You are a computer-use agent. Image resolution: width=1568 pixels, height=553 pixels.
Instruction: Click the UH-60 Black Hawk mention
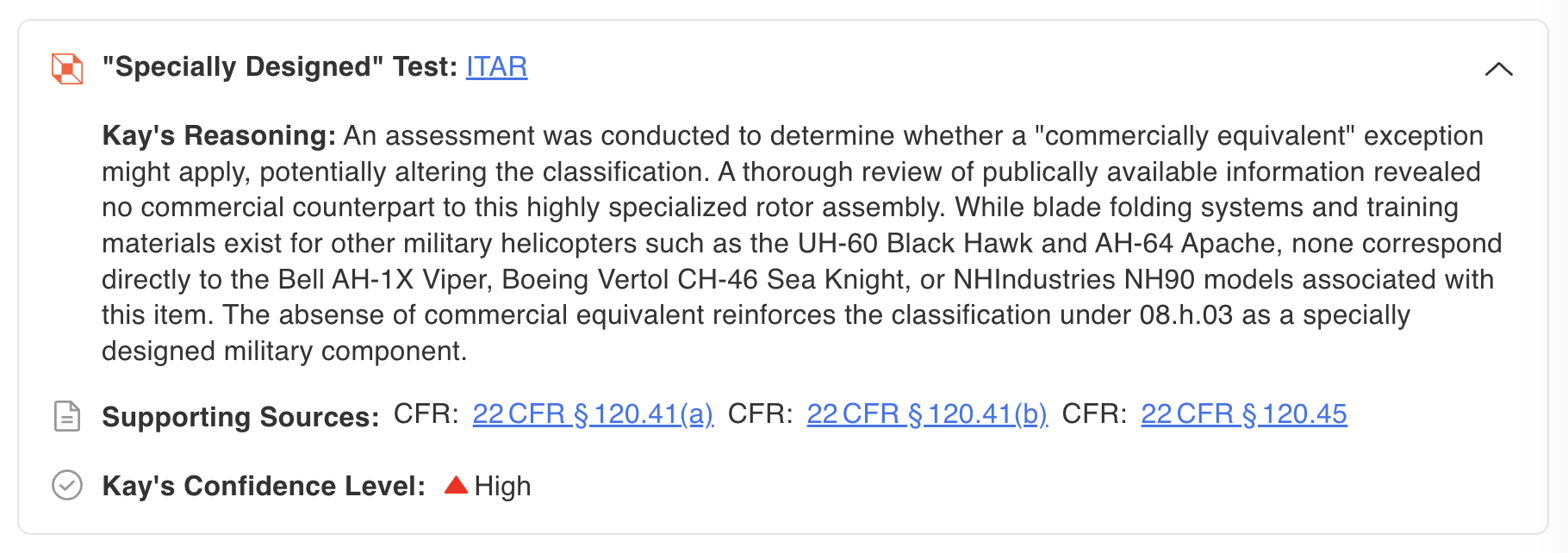(x=915, y=244)
